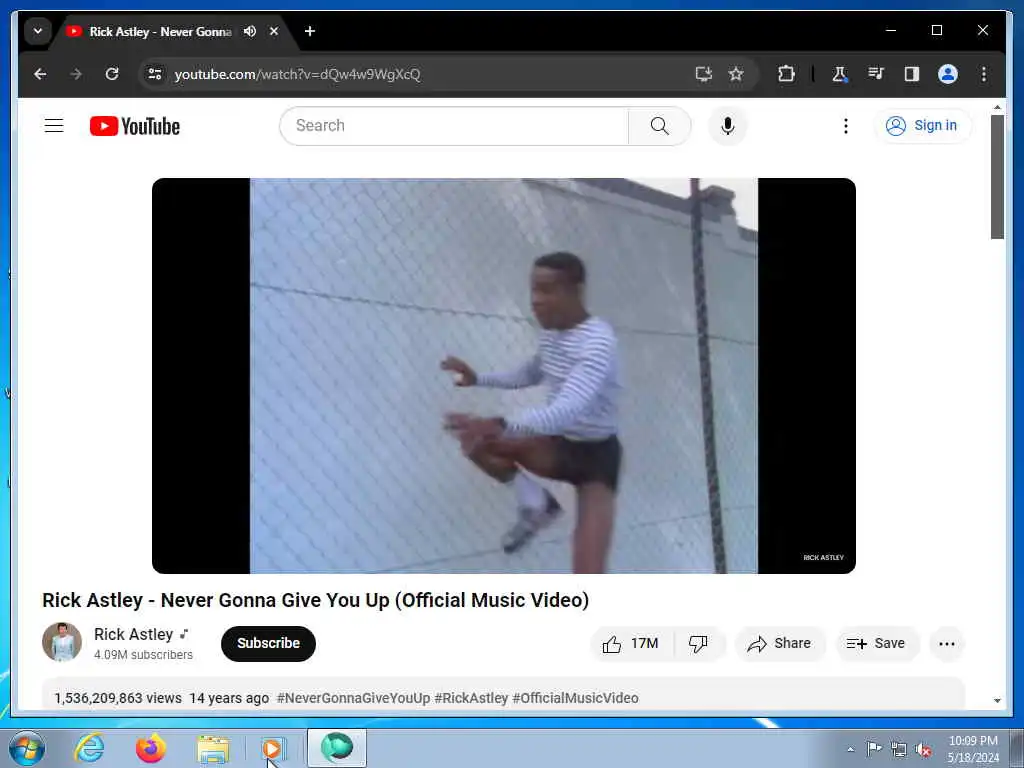Open #RickAstley hashtag link
This screenshot has height=768, width=1024.
471,698
